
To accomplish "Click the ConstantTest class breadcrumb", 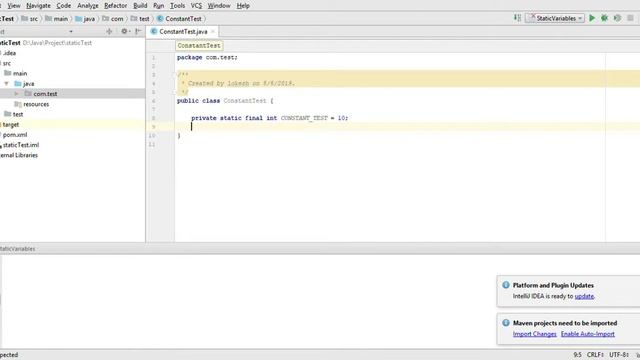I will coord(179,19).
